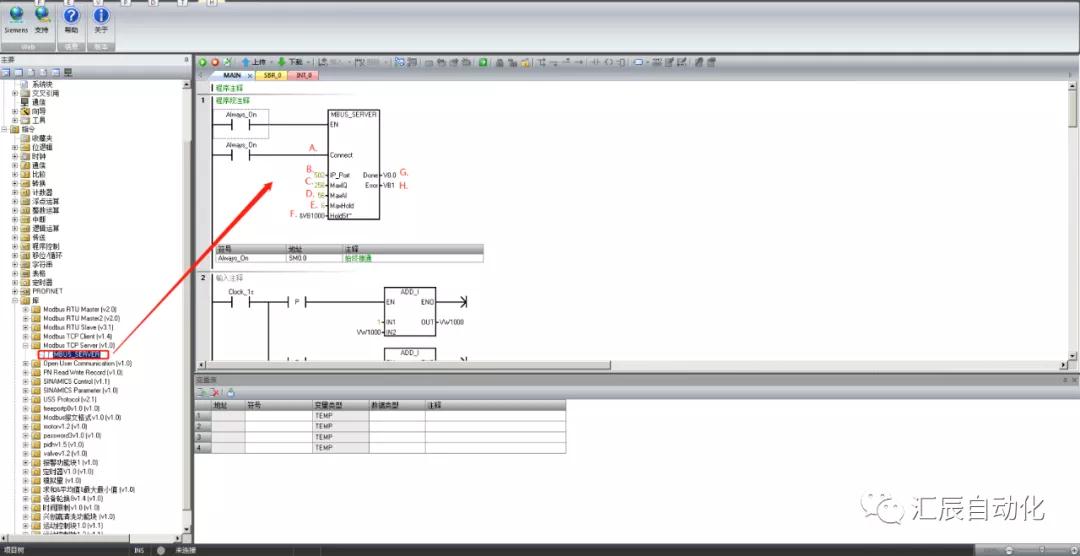Select the 时钟 folder
The width and height of the screenshot is (1080, 556).
click(x=39, y=156)
